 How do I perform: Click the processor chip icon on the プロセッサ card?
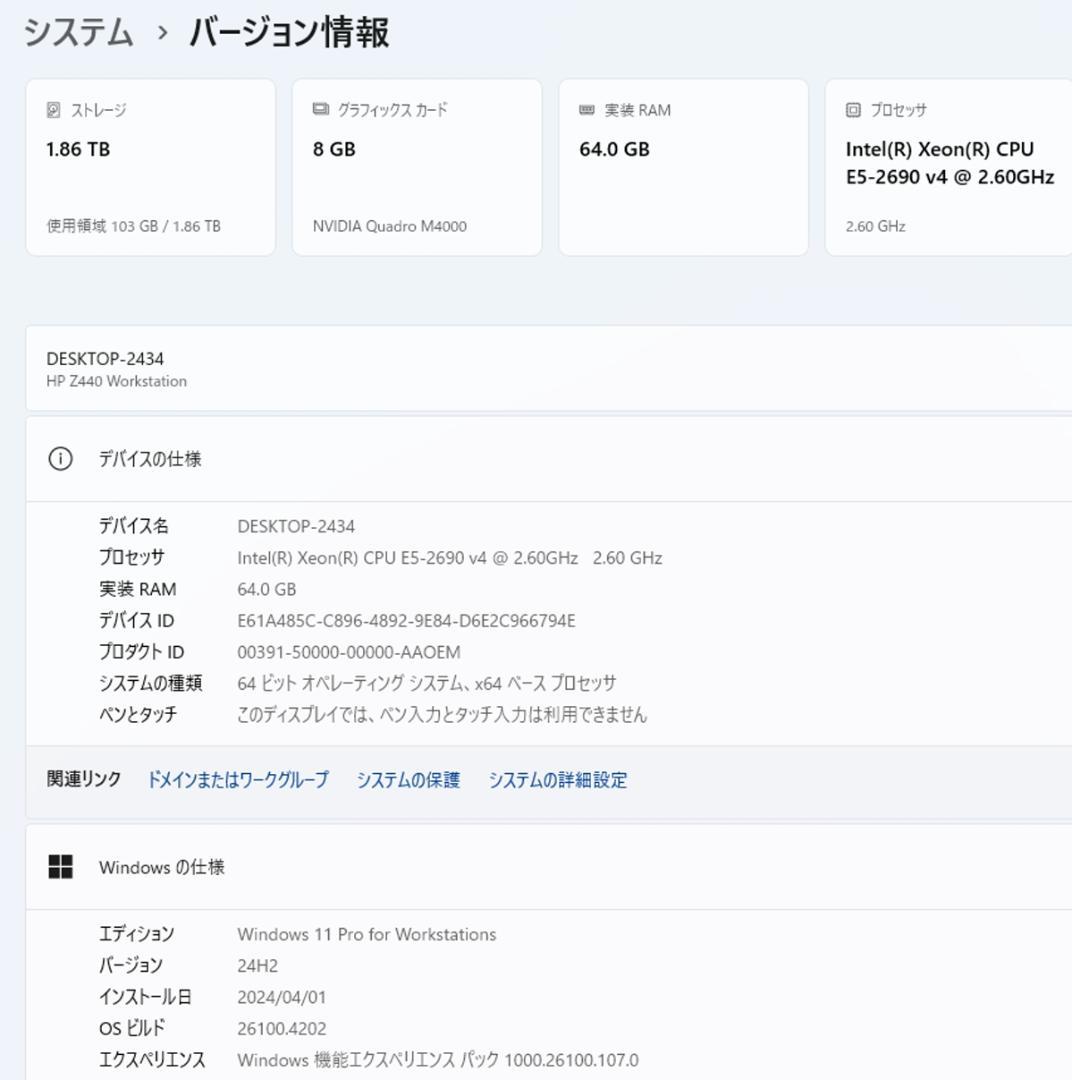tap(851, 111)
